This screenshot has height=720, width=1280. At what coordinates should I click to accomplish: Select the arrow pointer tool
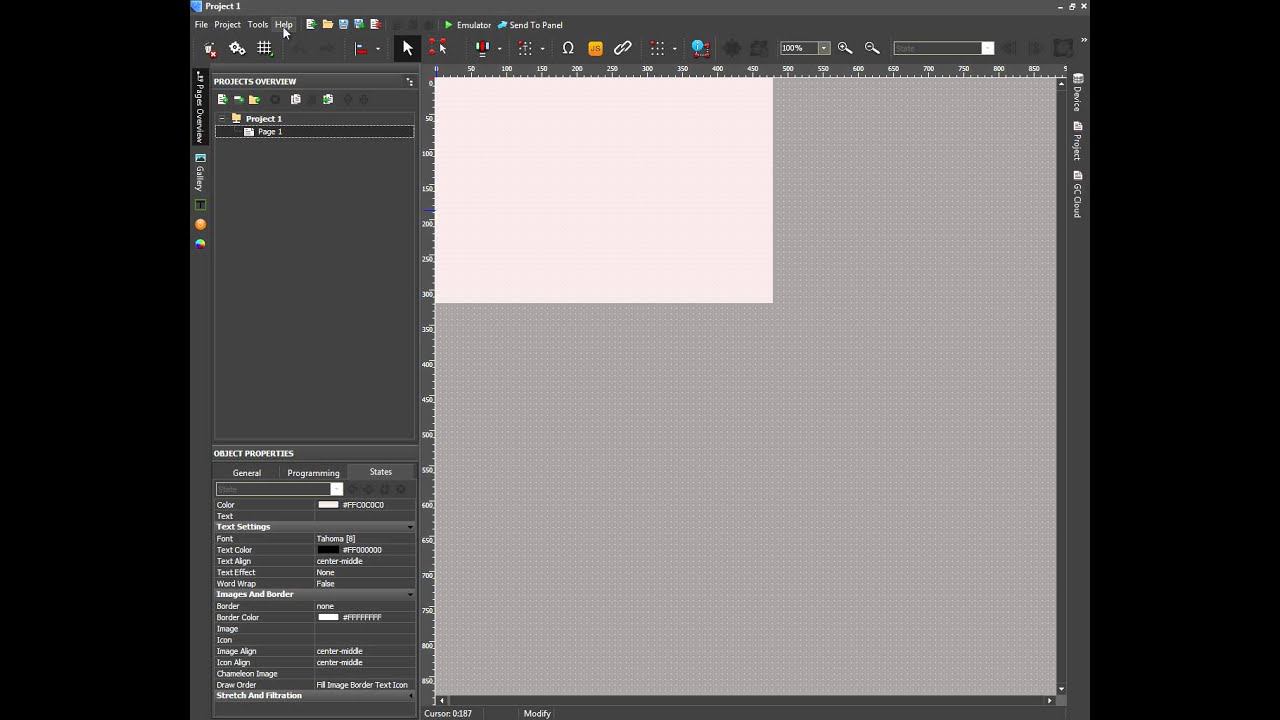407,48
